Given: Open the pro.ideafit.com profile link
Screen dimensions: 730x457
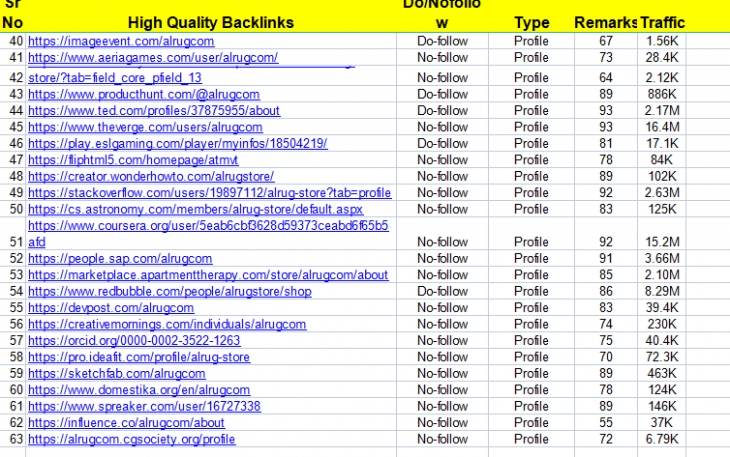Looking at the screenshot, I should (139, 357).
